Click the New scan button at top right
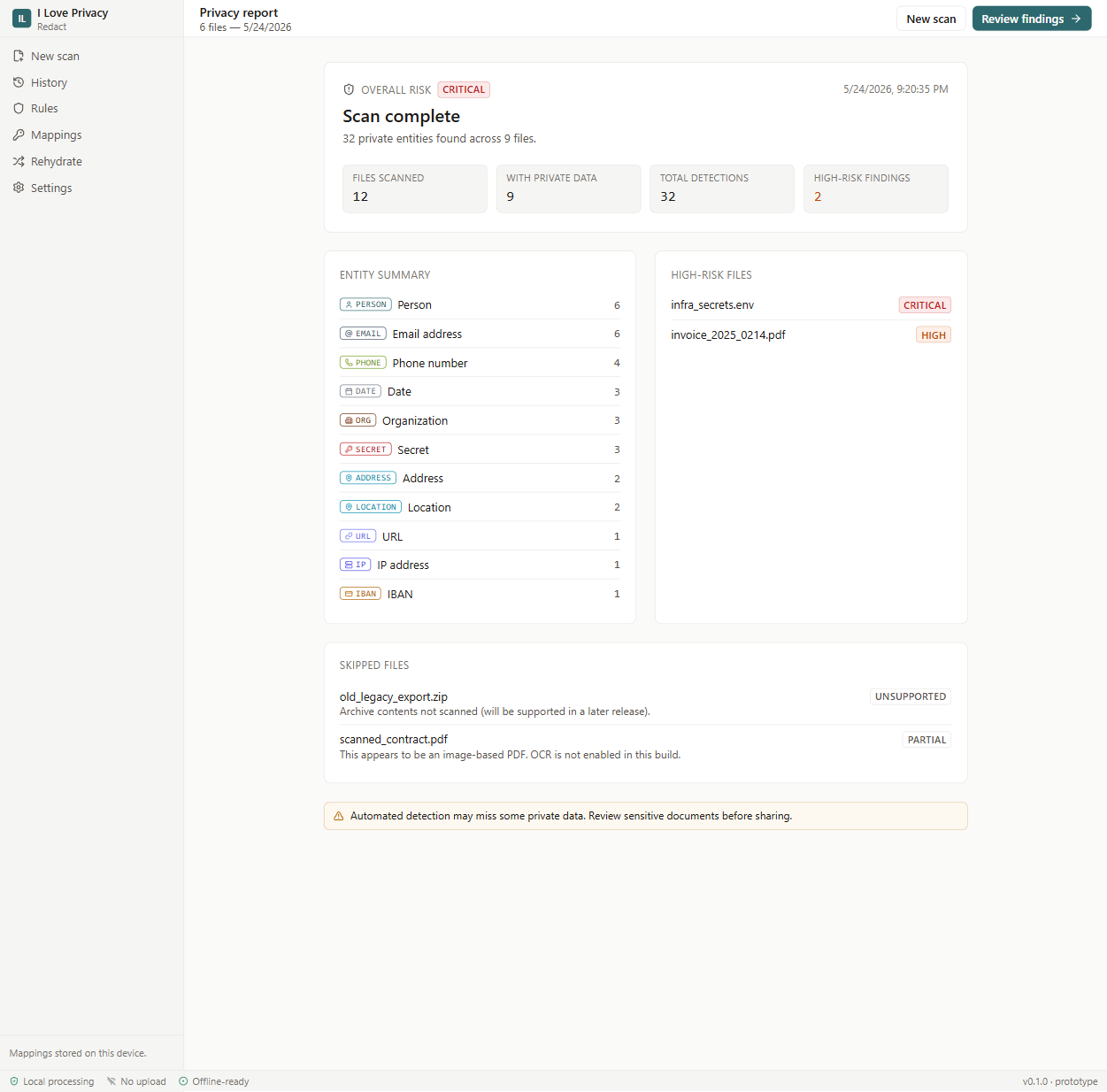 (x=931, y=19)
